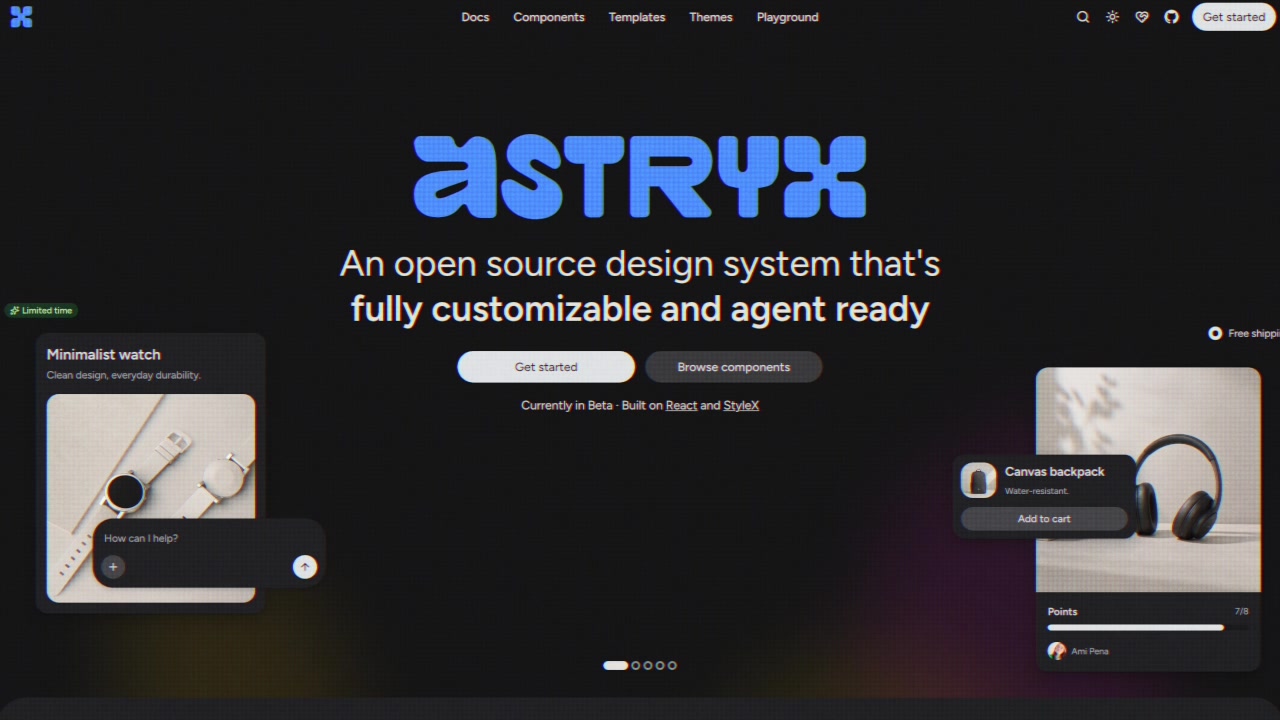Screen dimensions: 1280x720
Task: Click the large ASTRYX hero logo
Action: (x=640, y=177)
